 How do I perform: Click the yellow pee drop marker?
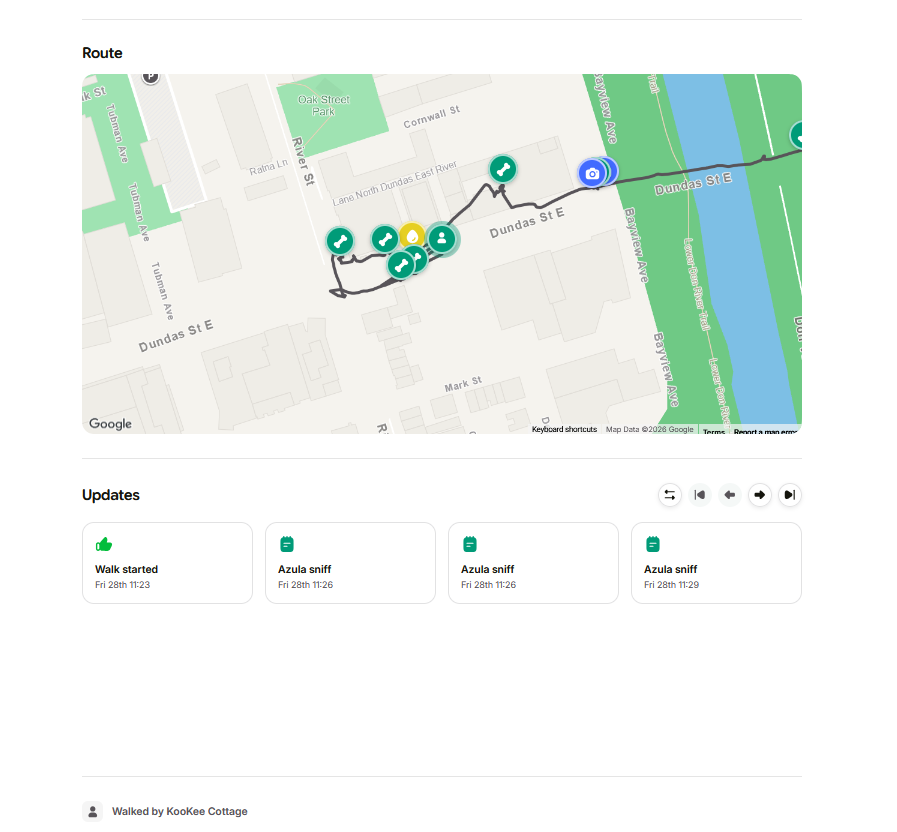point(412,235)
